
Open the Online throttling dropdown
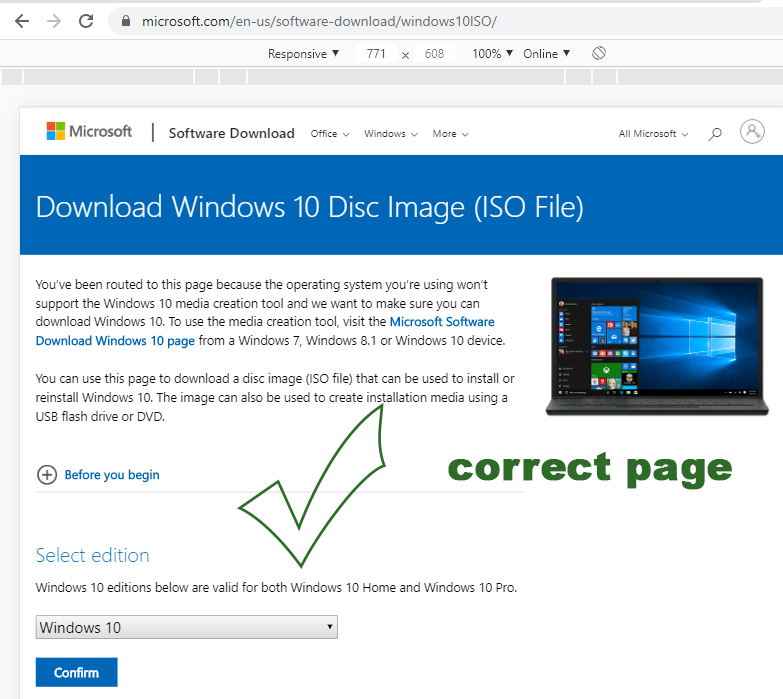[x=546, y=53]
